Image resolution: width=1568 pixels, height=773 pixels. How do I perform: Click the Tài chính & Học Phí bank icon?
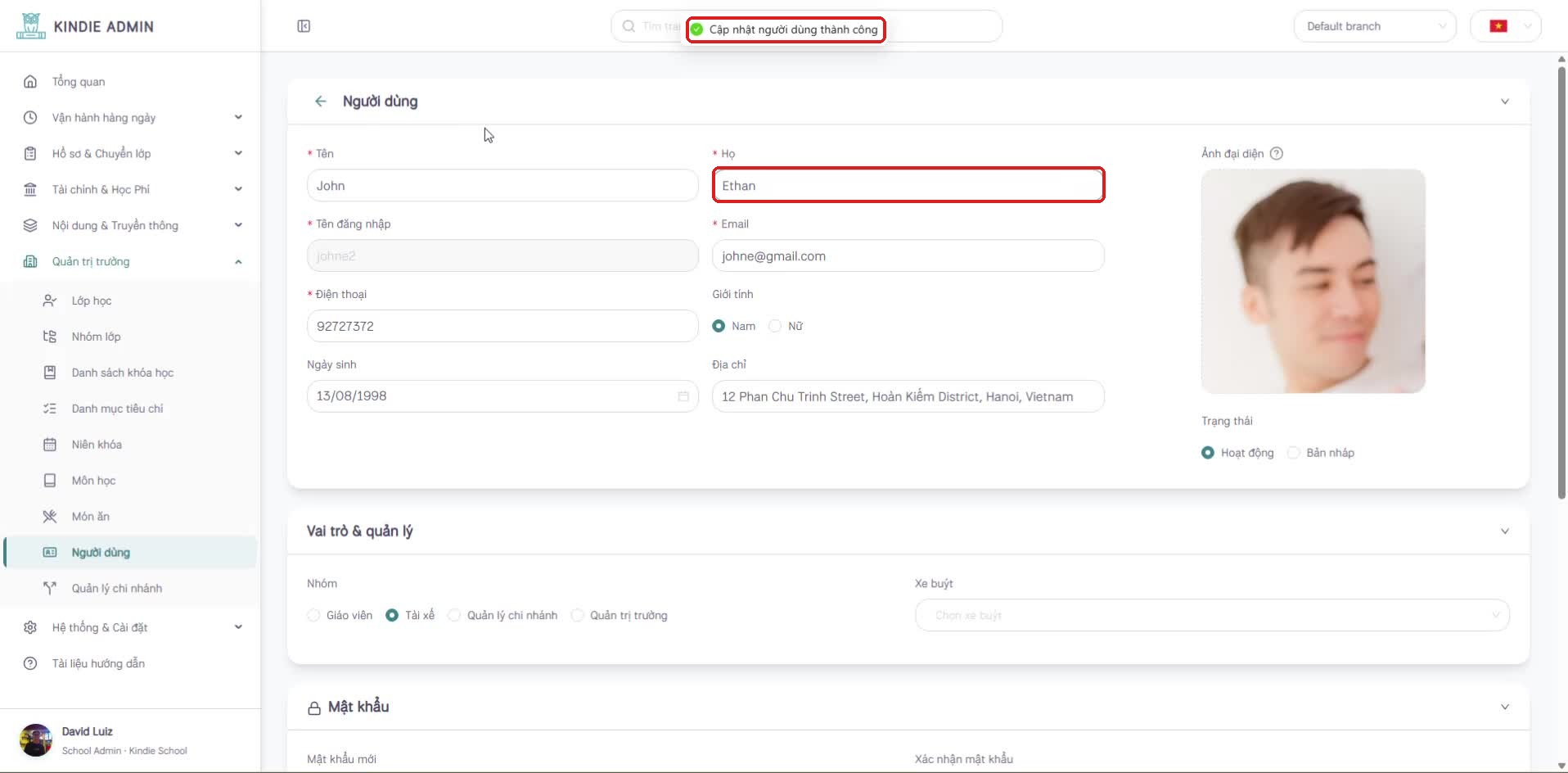coord(30,190)
